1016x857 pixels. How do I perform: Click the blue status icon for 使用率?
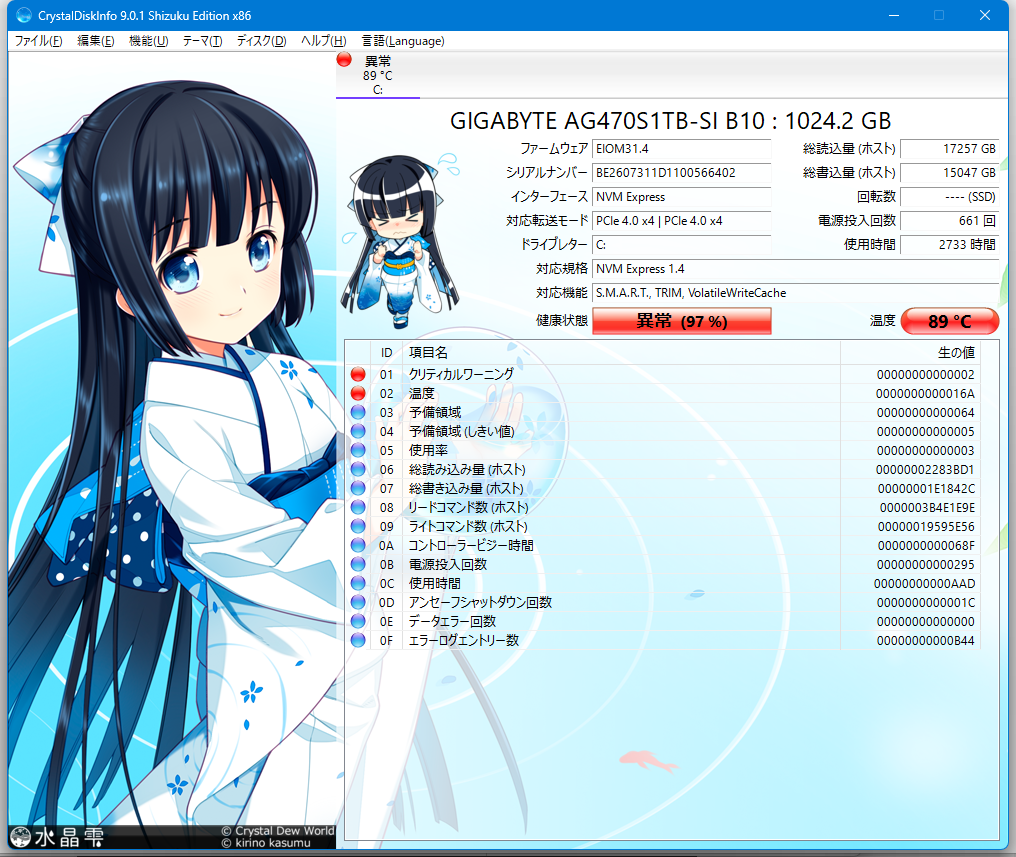(x=358, y=450)
